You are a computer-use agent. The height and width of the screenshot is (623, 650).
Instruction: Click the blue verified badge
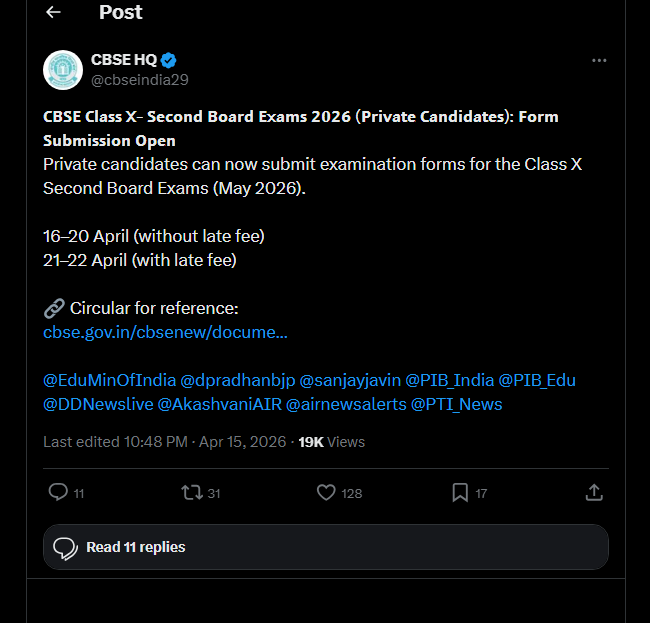pyautogui.click(x=170, y=60)
